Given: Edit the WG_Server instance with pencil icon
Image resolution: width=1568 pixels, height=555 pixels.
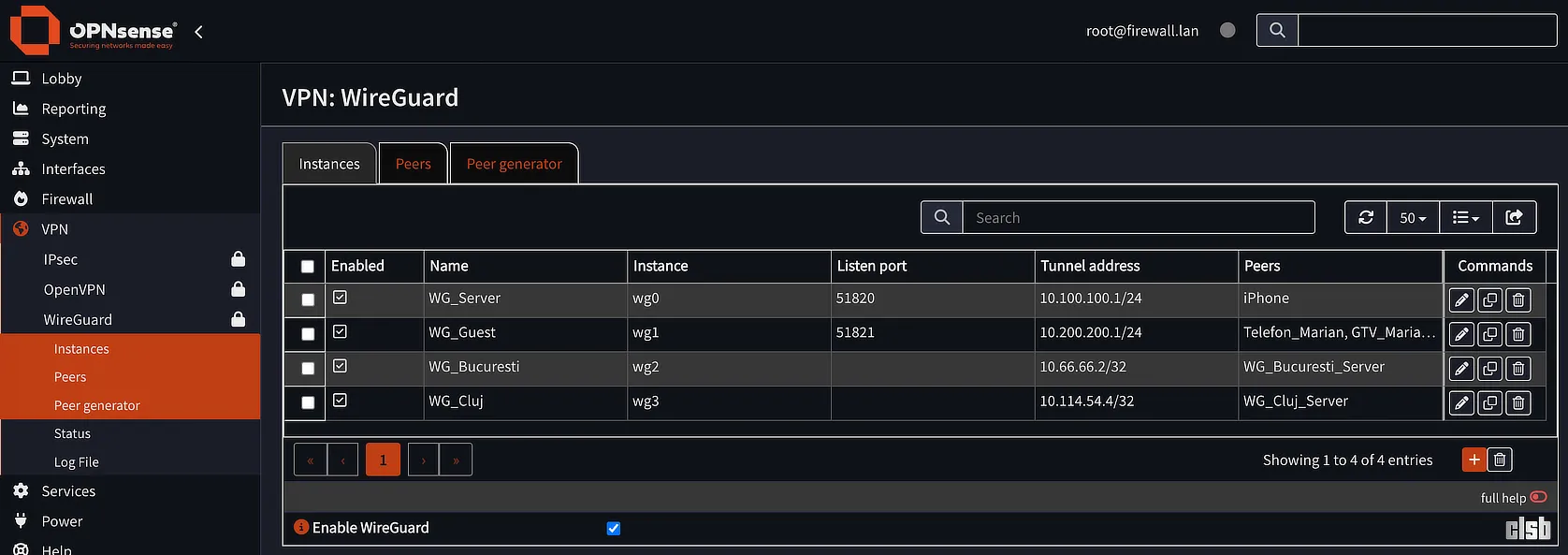Looking at the screenshot, I should pyautogui.click(x=1461, y=300).
